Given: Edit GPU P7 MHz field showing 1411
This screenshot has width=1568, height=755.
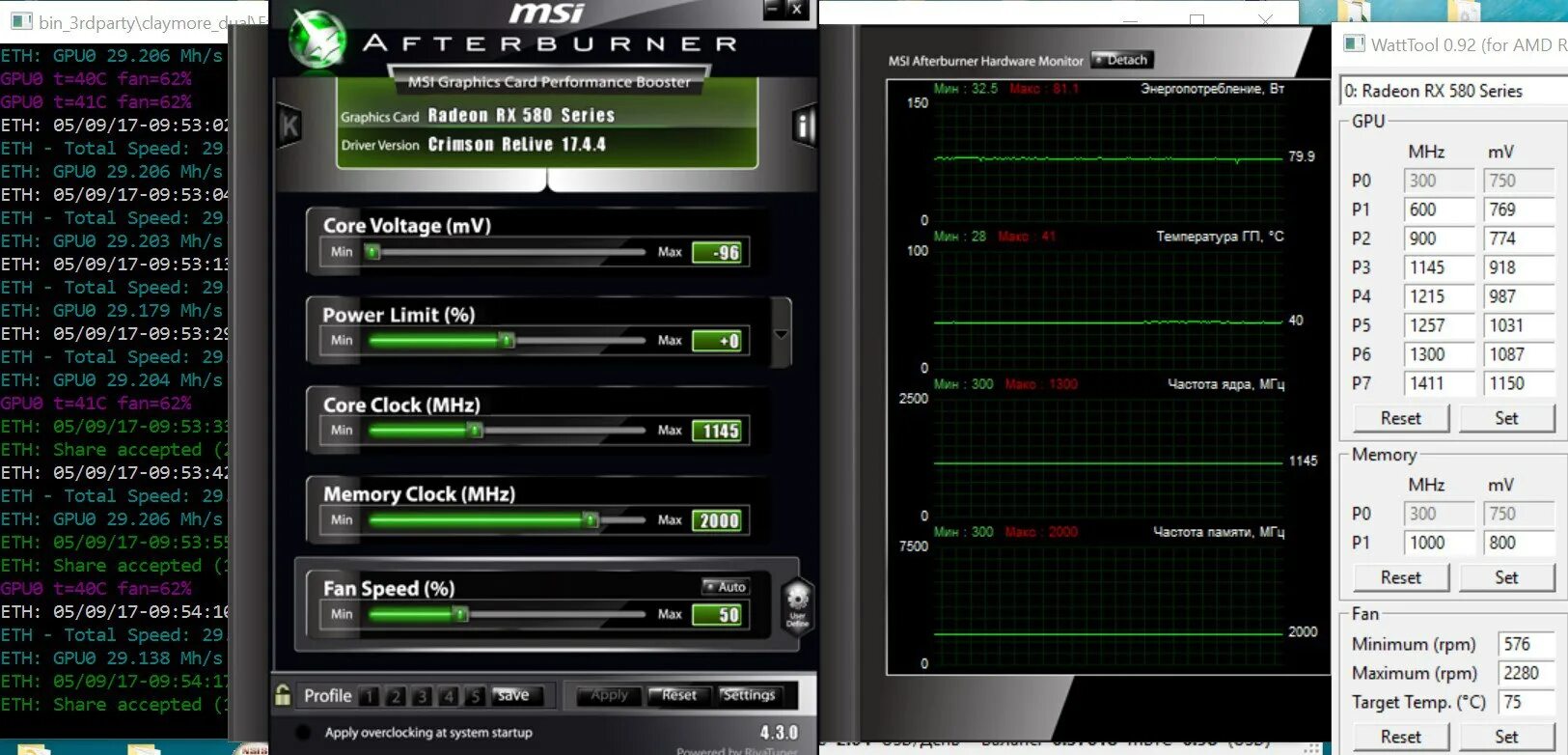Looking at the screenshot, I should coord(1440,383).
